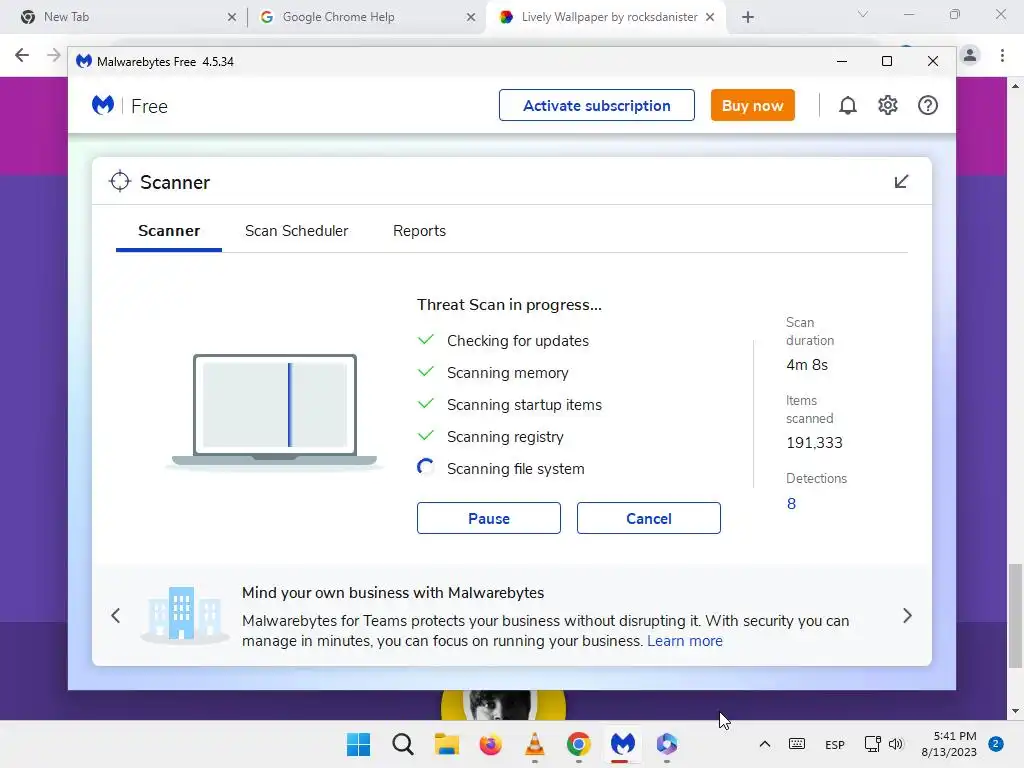Image resolution: width=1024 pixels, height=768 pixels.
Task: Open Chrome profile avatar
Action: [970, 56]
